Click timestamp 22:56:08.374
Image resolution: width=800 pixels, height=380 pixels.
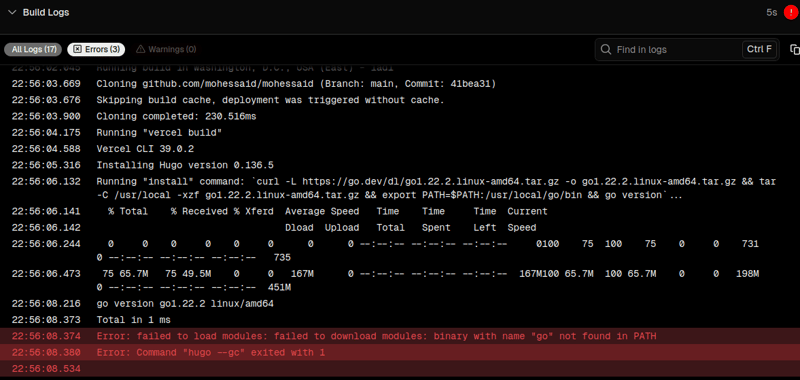pos(46,336)
